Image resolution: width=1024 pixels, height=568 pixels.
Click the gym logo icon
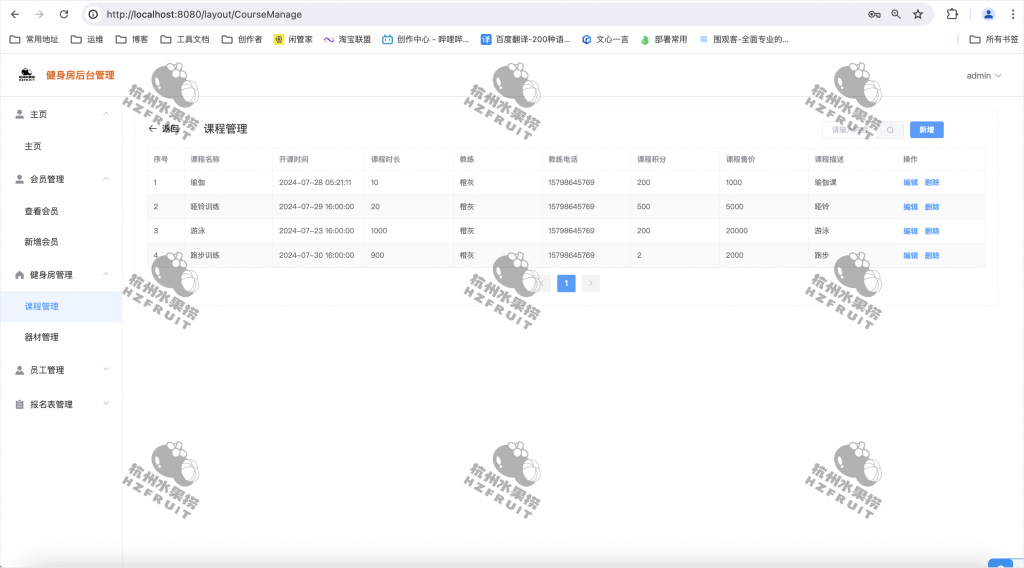pyautogui.click(x=27, y=75)
